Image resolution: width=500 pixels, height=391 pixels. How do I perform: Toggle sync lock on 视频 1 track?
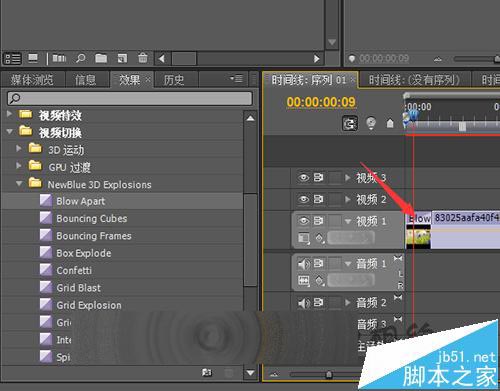coord(318,221)
